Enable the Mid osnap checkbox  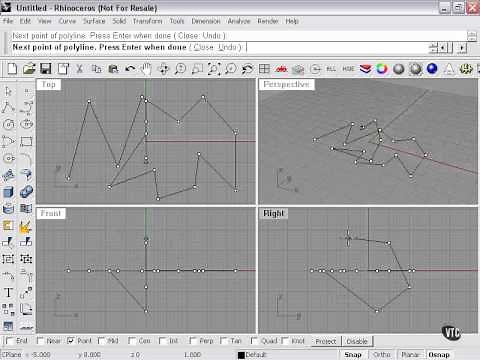(101, 341)
